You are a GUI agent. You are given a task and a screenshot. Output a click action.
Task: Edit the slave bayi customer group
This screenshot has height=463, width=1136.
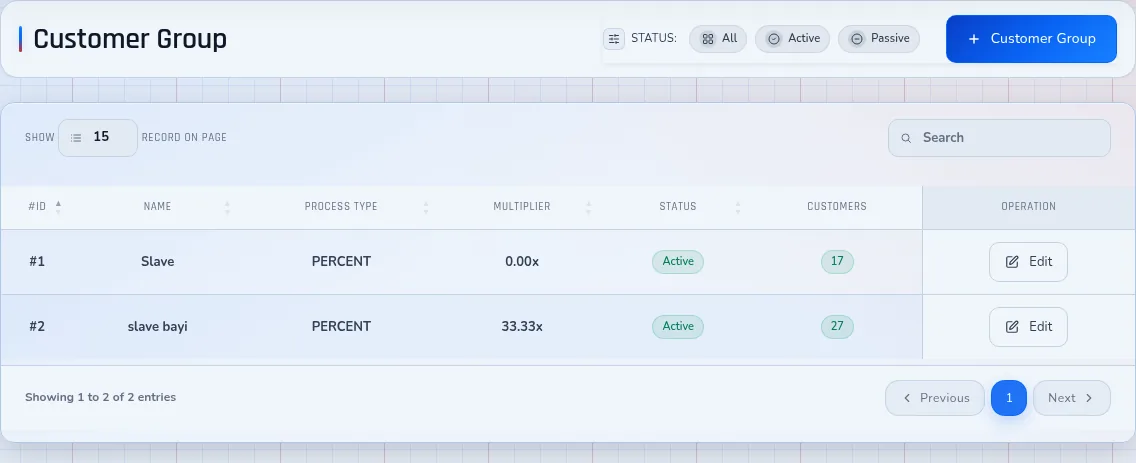pos(1028,327)
